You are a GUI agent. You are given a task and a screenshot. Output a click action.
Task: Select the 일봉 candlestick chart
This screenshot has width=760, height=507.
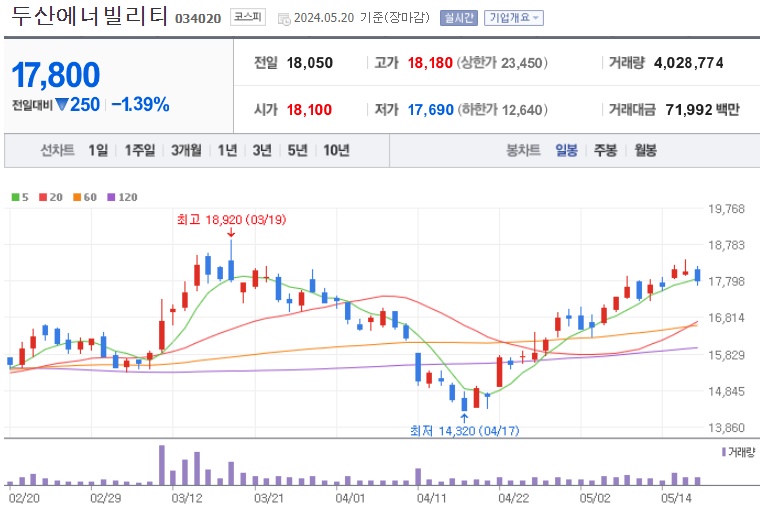566,150
